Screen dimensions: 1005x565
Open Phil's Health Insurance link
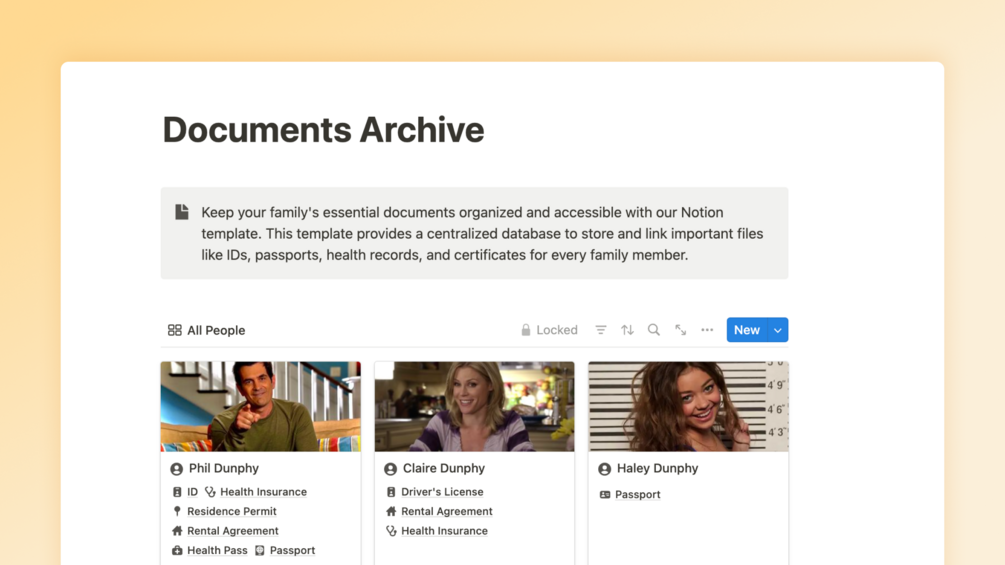click(263, 492)
